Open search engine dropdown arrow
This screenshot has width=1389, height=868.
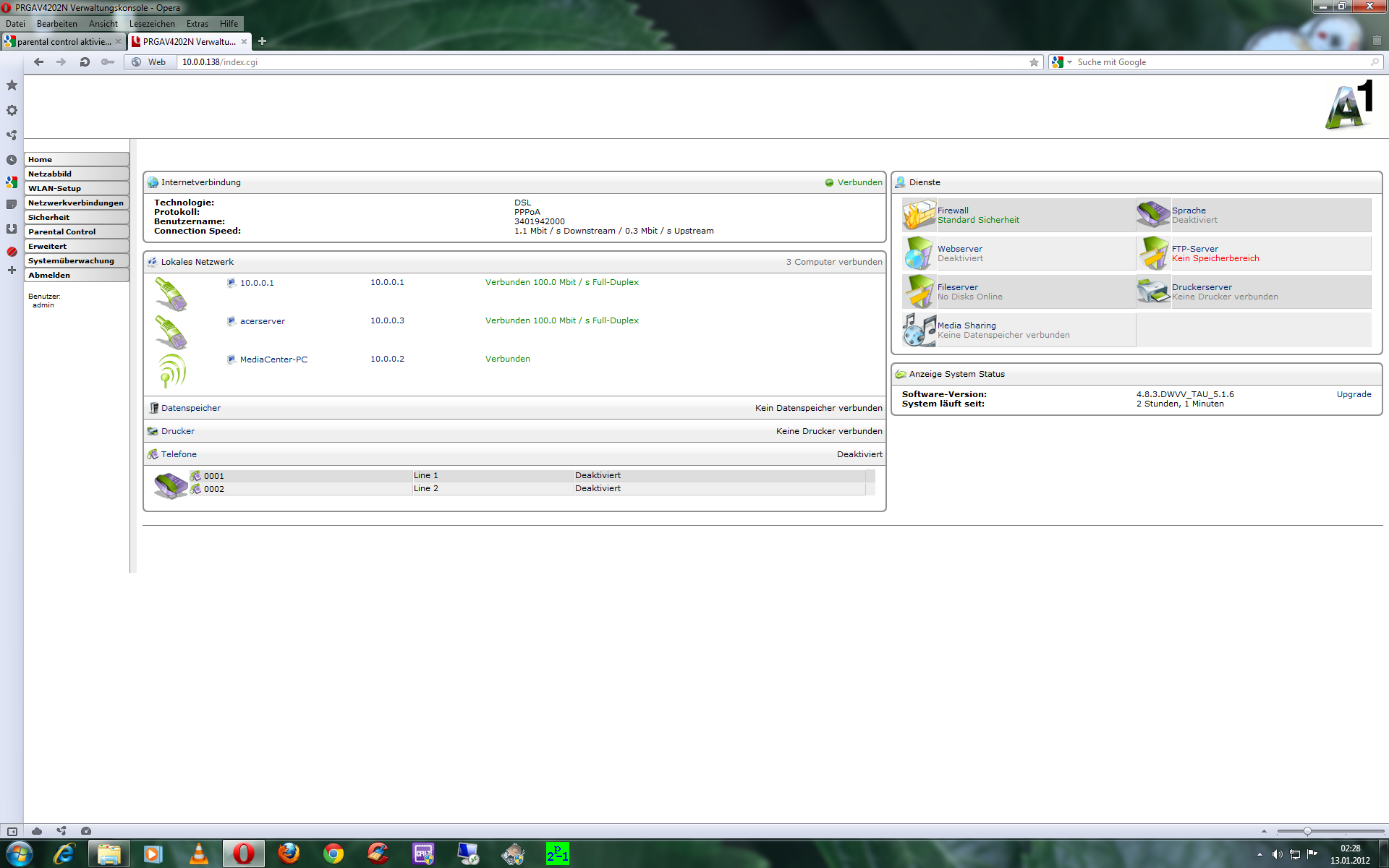(1069, 62)
